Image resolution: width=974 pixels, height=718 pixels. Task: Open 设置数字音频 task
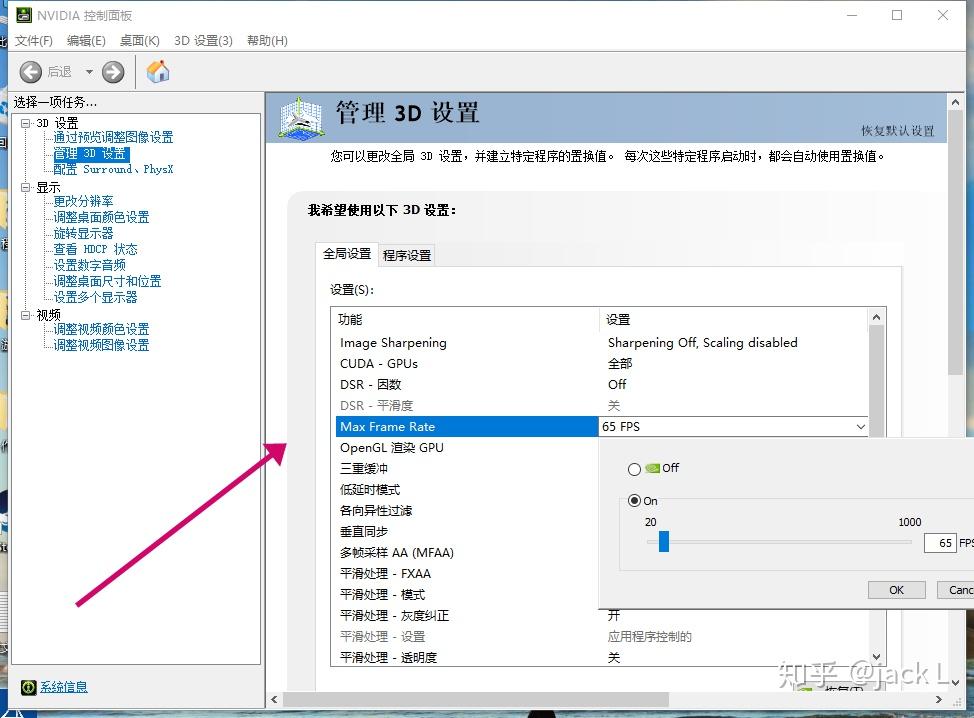[89, 265]
